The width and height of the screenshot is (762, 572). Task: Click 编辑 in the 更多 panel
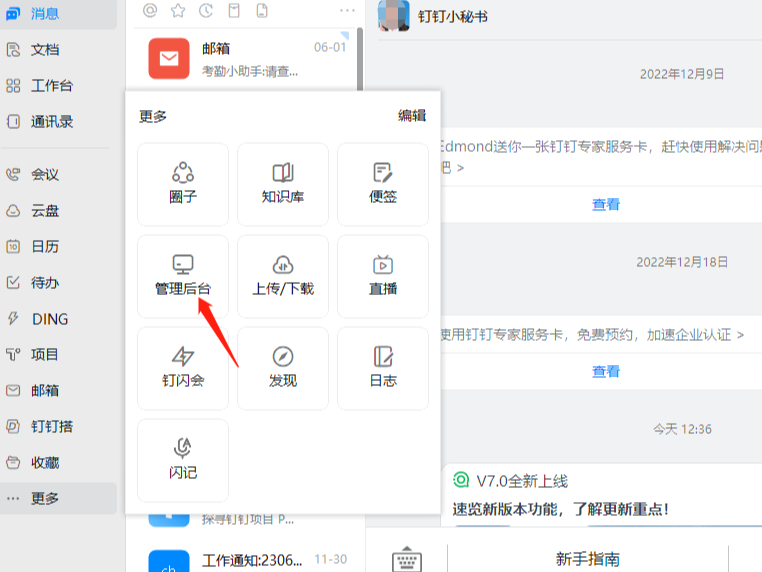click(412, 116)
